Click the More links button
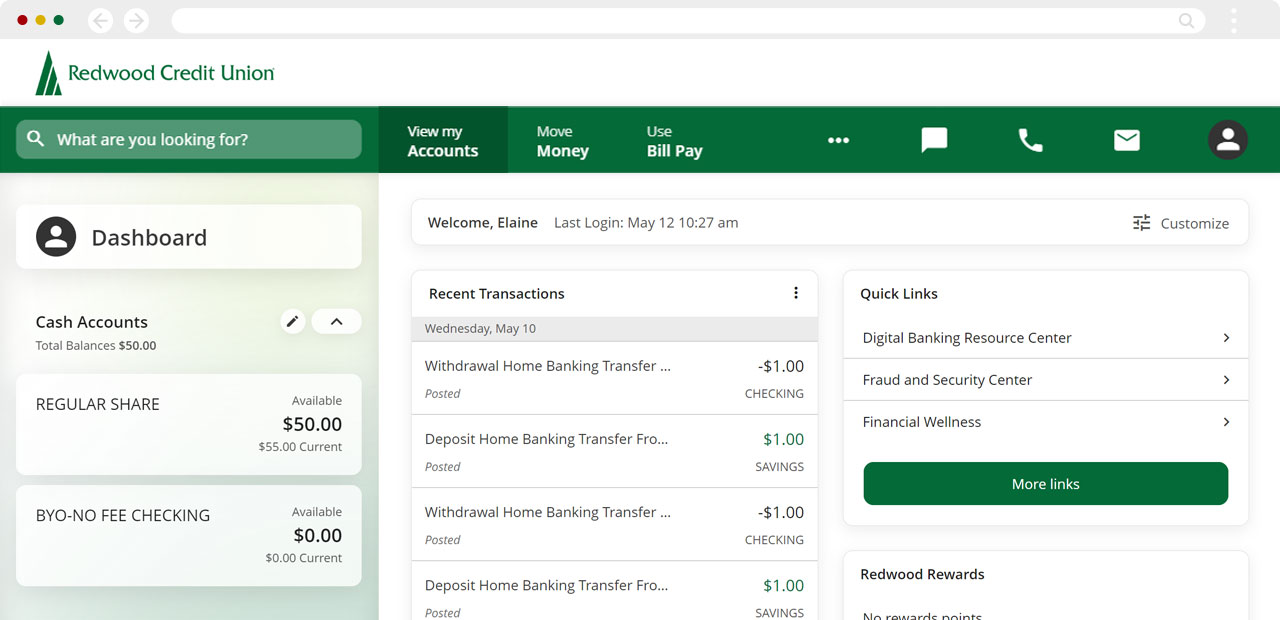This screenshot has height=620, width=1280. 1046,484
